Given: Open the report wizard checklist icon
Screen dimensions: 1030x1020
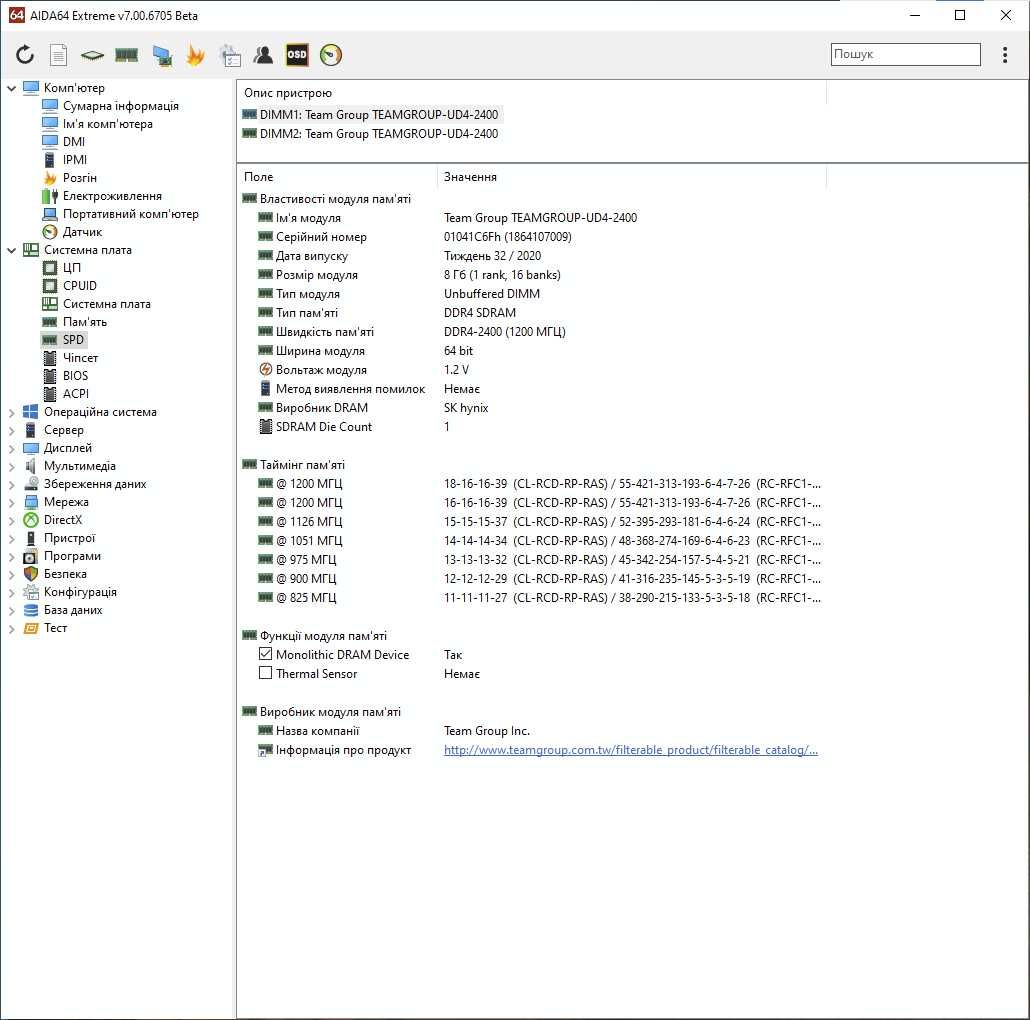Looking at the screenshot, I should (230, 55).
